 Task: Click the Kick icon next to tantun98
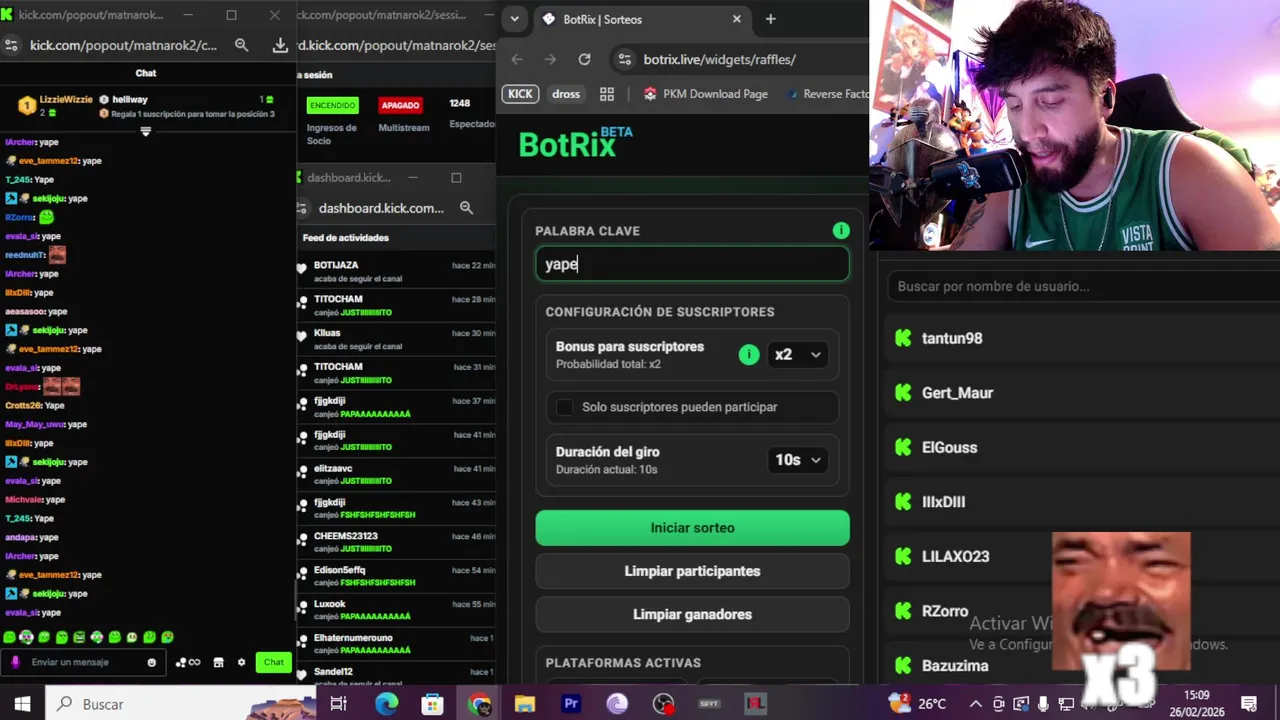tap(903, 338)
